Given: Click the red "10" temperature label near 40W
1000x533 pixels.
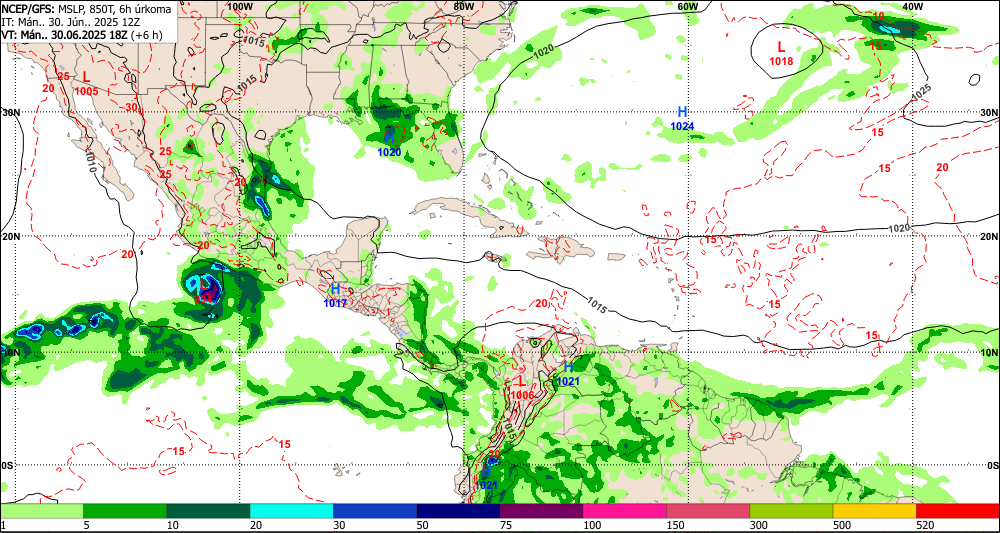Looking at the screenshot, I should (878, 17).
